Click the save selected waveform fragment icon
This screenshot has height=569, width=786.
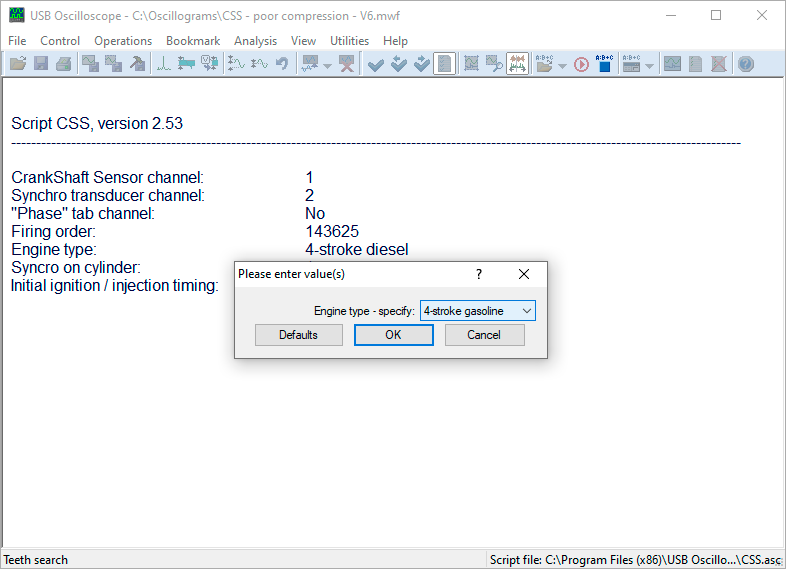pyautogui.click(x=113, y=64)
